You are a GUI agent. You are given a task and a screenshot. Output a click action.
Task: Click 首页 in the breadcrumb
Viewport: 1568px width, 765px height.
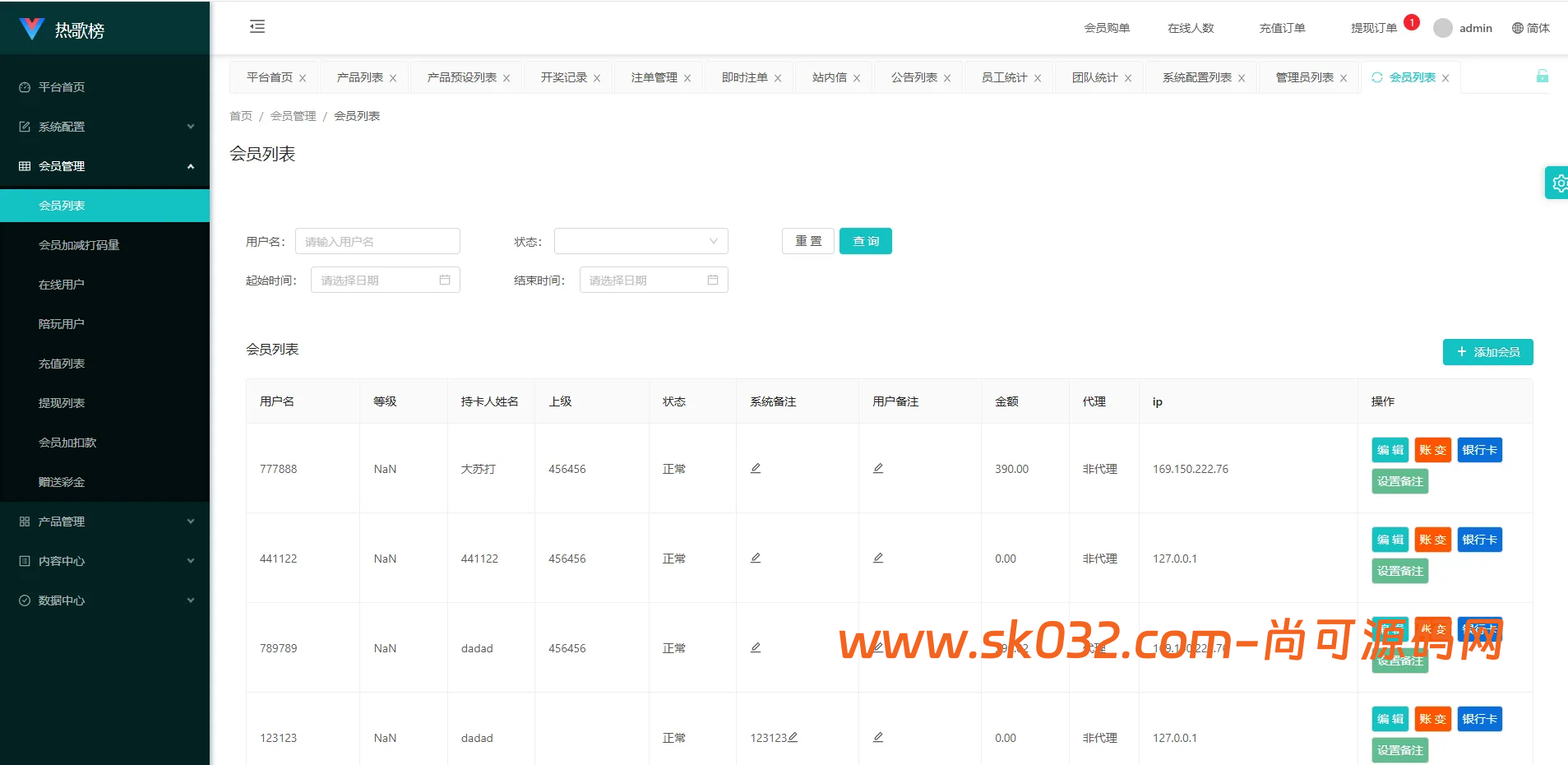[241, 116]
